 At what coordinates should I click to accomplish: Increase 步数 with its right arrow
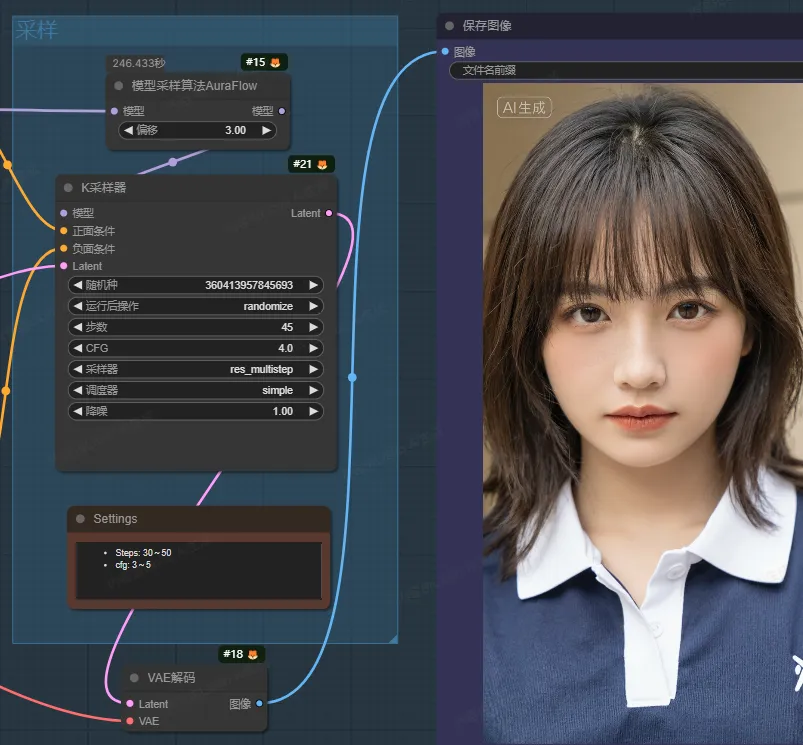pos(313,327)
